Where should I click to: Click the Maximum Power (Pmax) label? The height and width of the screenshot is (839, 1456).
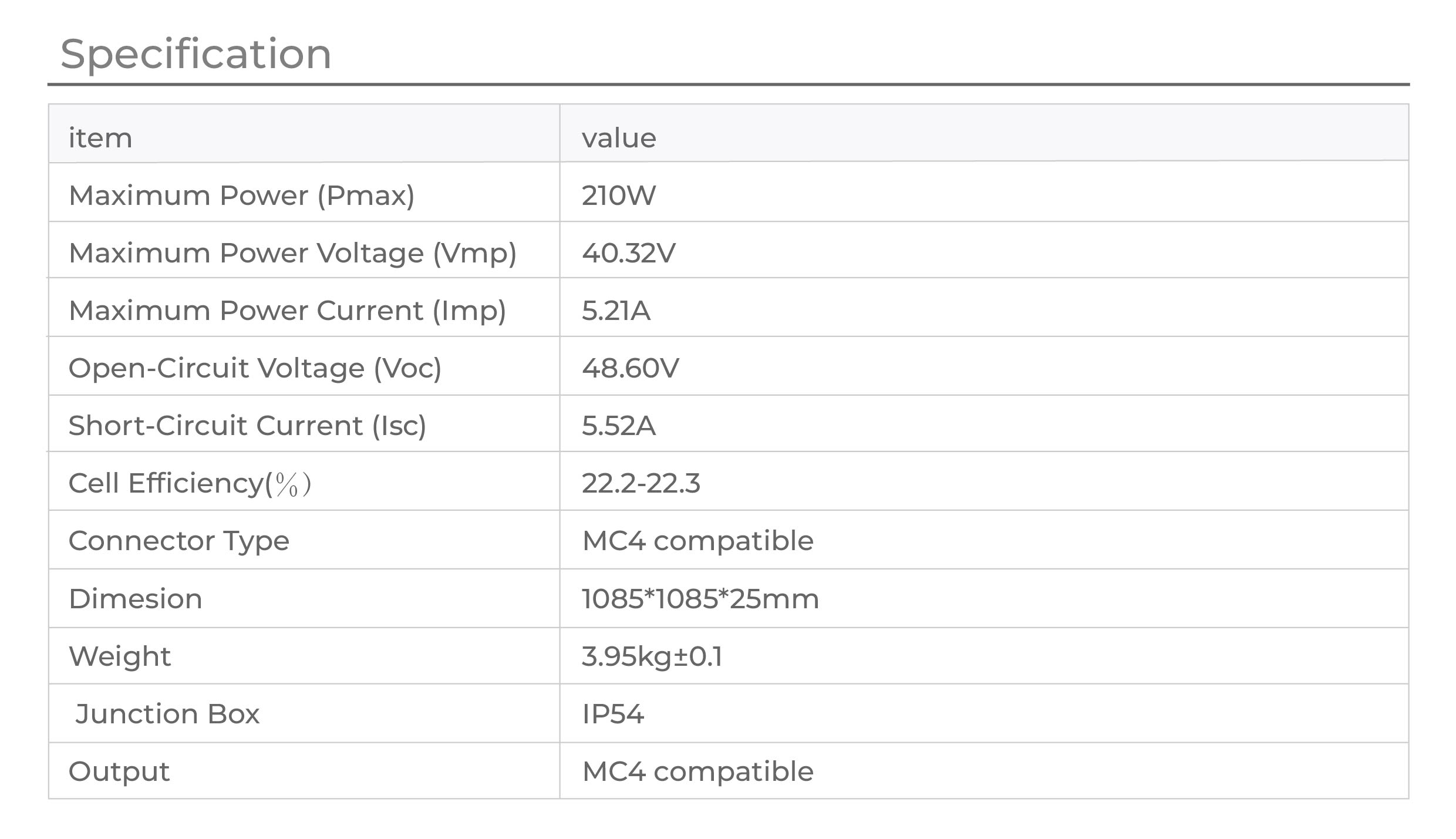click(x=242, y=196)
